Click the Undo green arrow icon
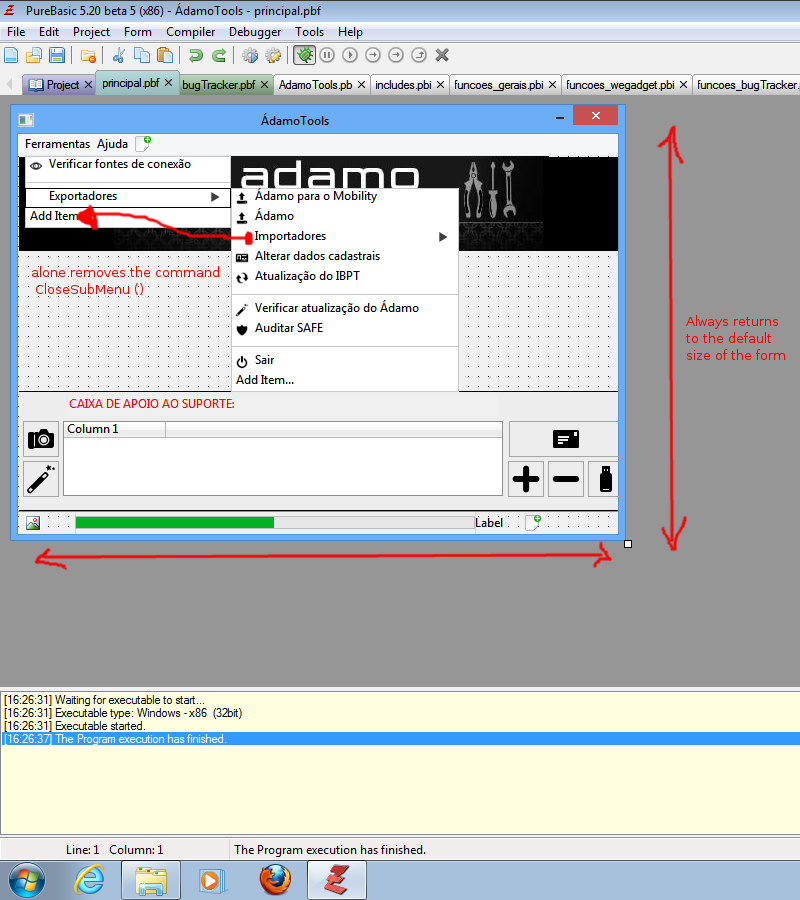The image size is (800, 900). [196, 55]
